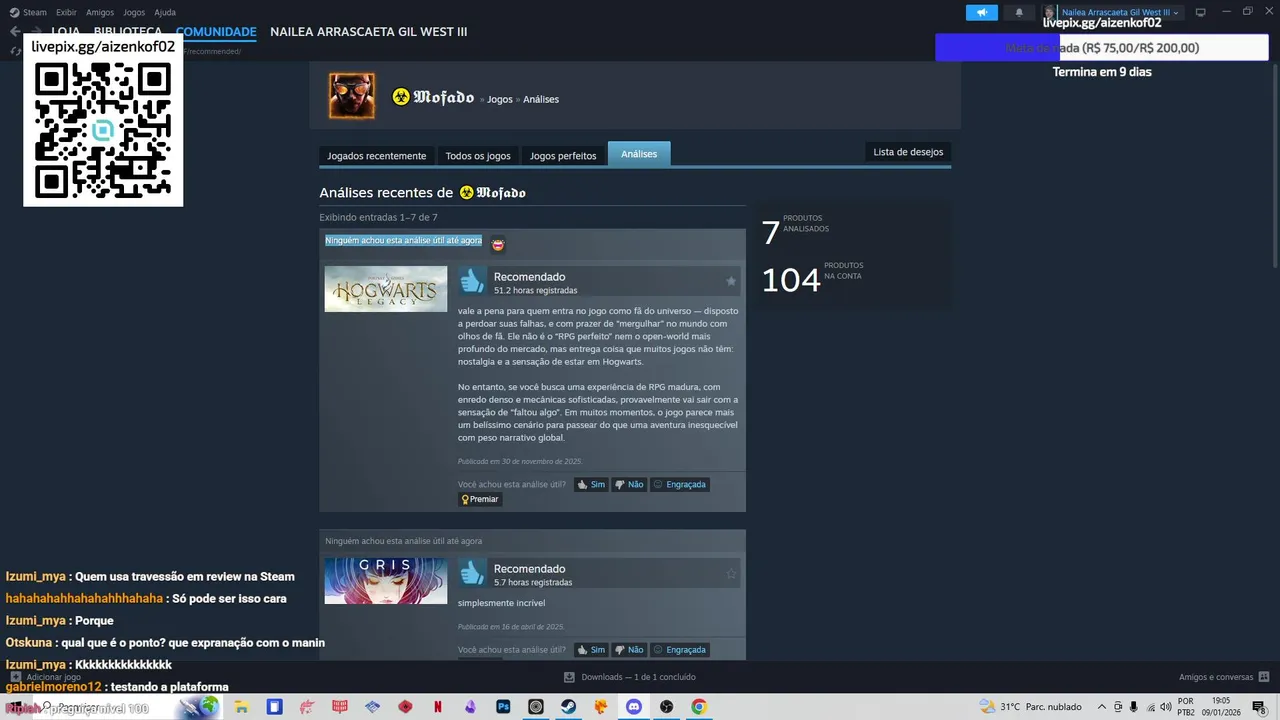
Task: Click the microphone icon in the system tray
Action: click(1133, 707)
